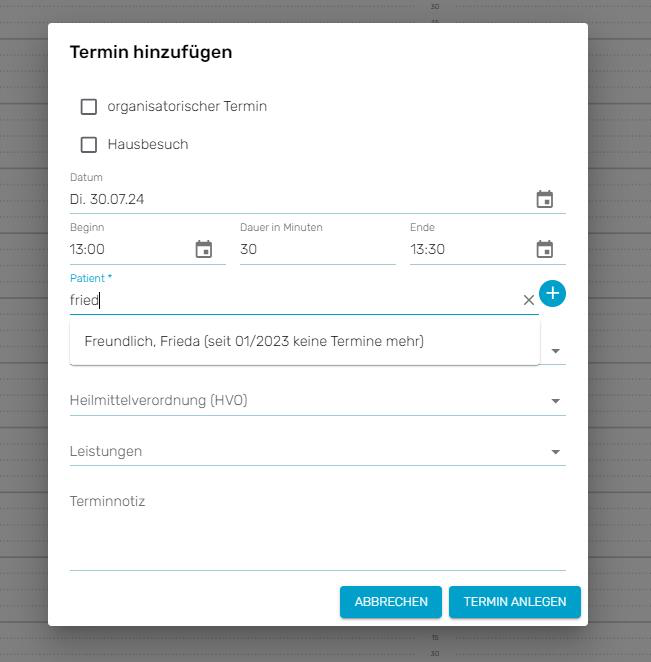This screenshot has height=662, width=651.
Task: Open the Ende time picker icon
Action: pos(545,249)
